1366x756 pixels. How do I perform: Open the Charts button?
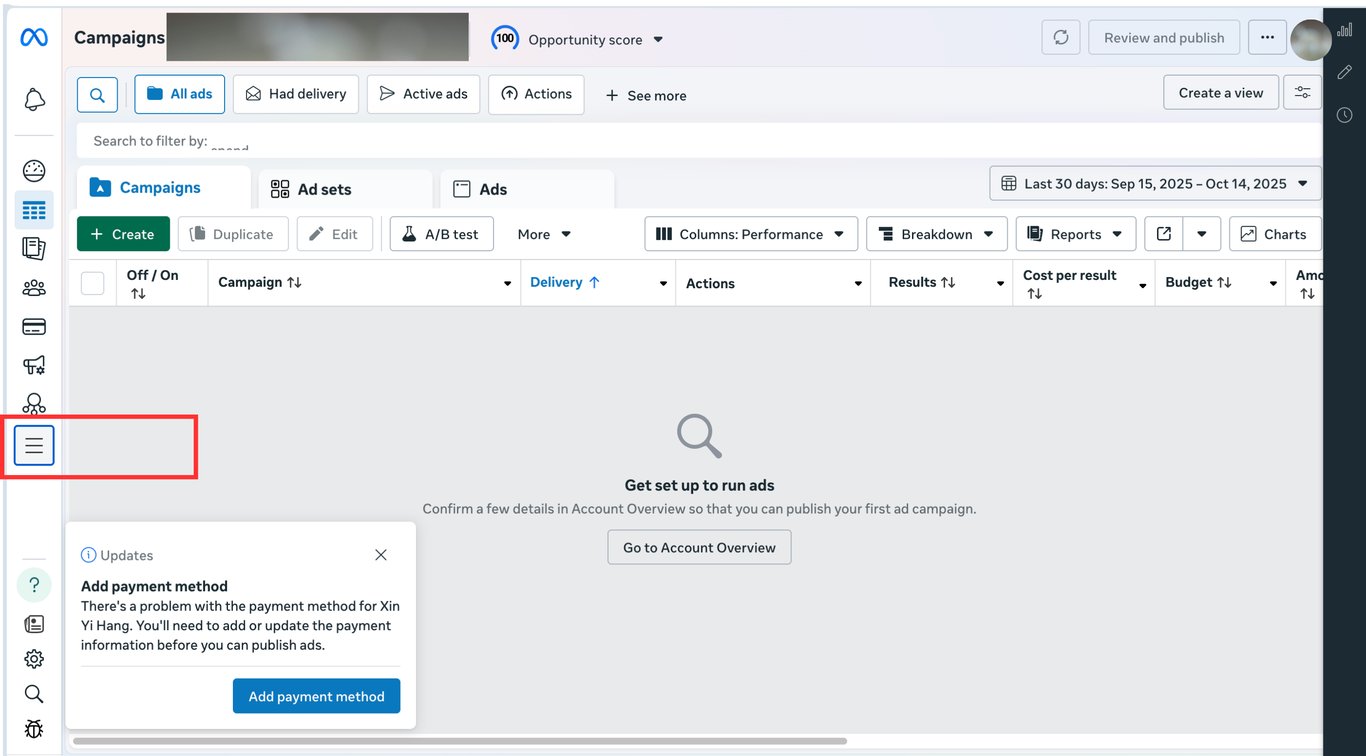(x=1275, y=234)
